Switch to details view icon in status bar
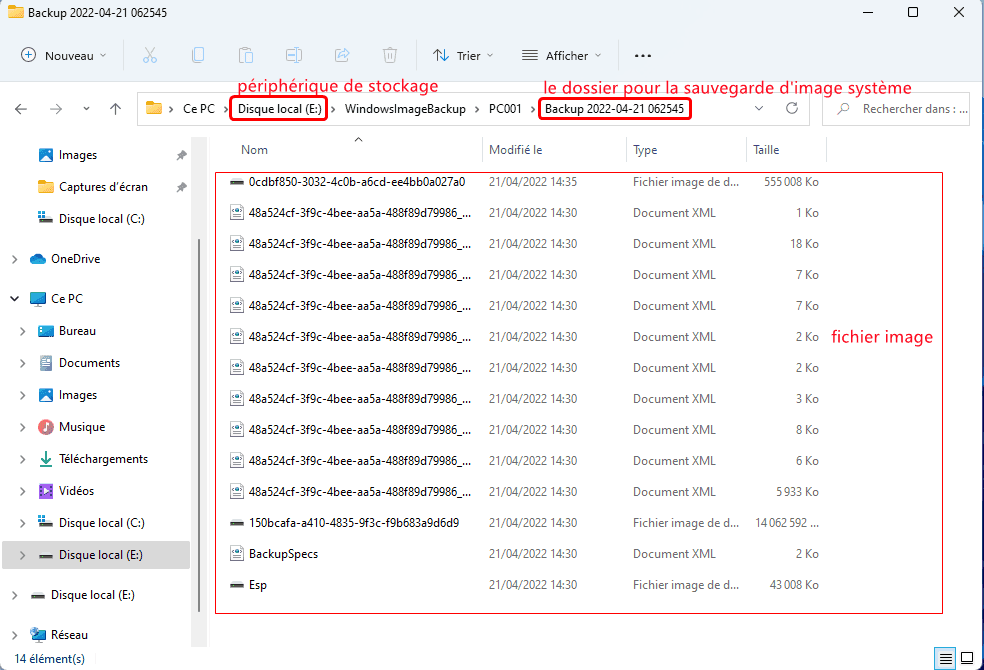 click(x=945, y=658)
